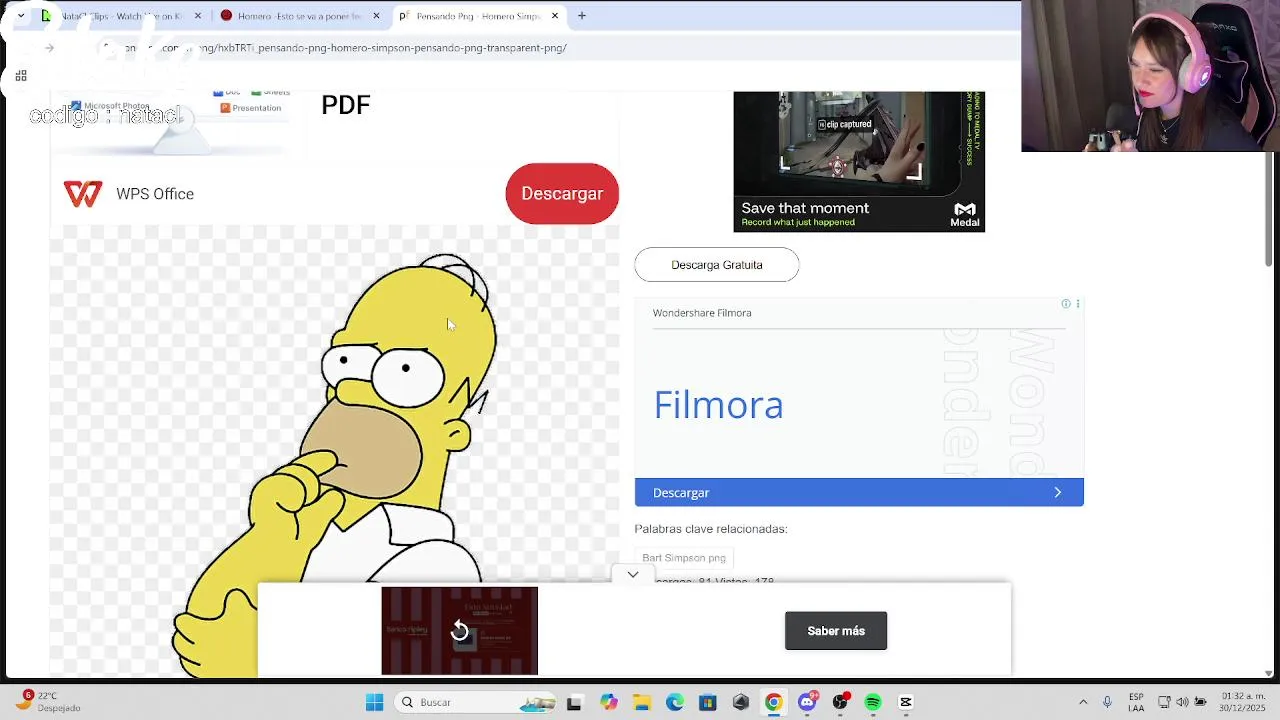Click the PDF text in the WPS ad
Viewport: 1280px width, 720px height.
pyautogui.click(x=346, y=105)
